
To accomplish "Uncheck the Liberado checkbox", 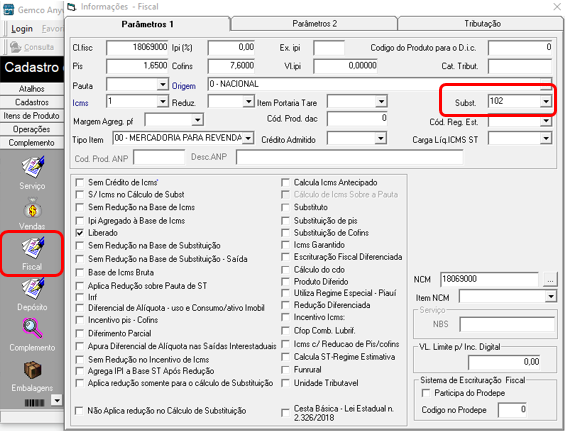I will (x=79, y=233).
